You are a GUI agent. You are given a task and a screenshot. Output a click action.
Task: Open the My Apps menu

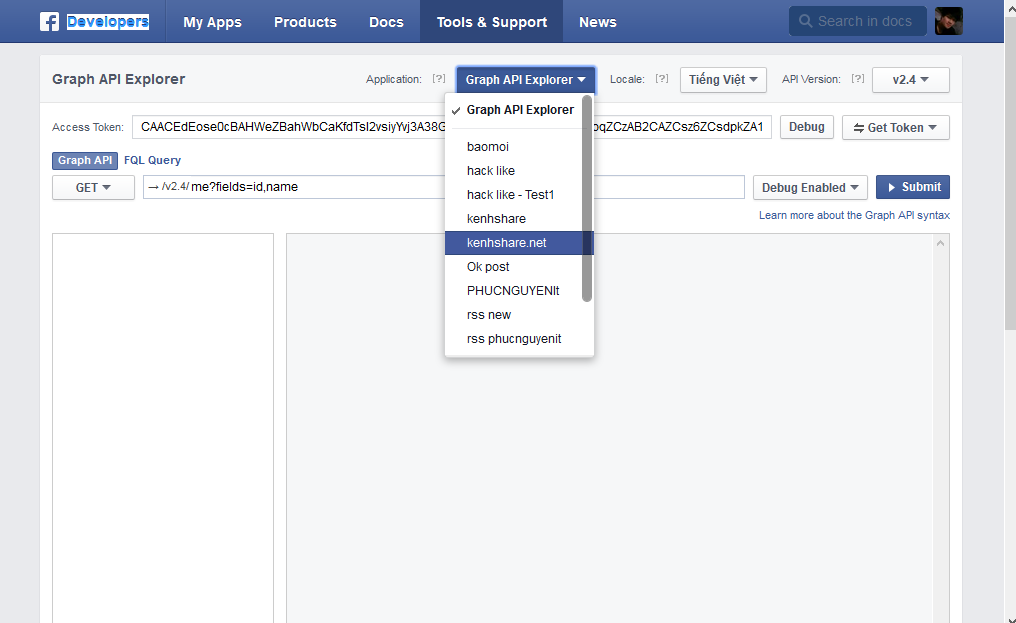(x=212, y=22)
